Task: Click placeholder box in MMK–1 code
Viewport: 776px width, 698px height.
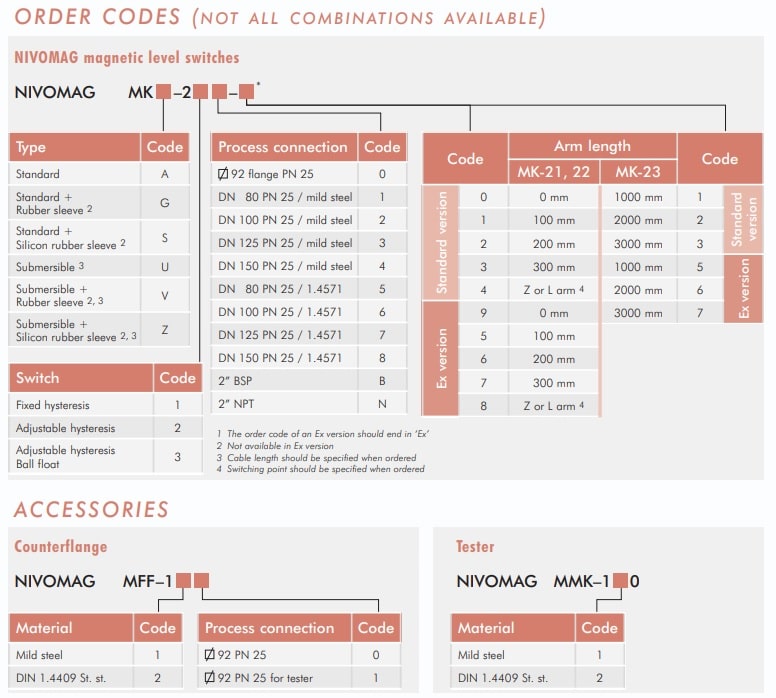Action: [x=621, y=581]
